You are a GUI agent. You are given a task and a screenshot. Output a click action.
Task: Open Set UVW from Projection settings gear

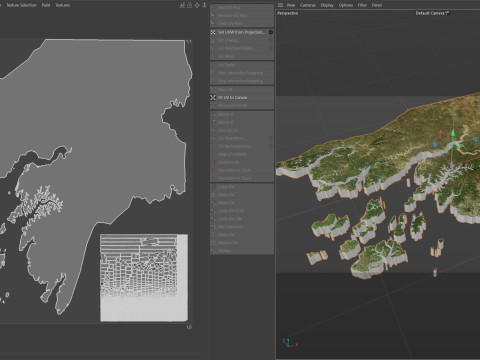(271, 32)
